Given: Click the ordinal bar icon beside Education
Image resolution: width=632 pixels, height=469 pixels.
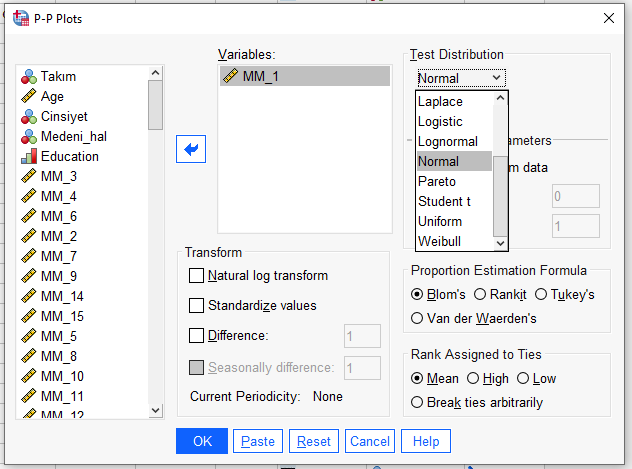Looking at the screenshot, I should click(29, 157).
